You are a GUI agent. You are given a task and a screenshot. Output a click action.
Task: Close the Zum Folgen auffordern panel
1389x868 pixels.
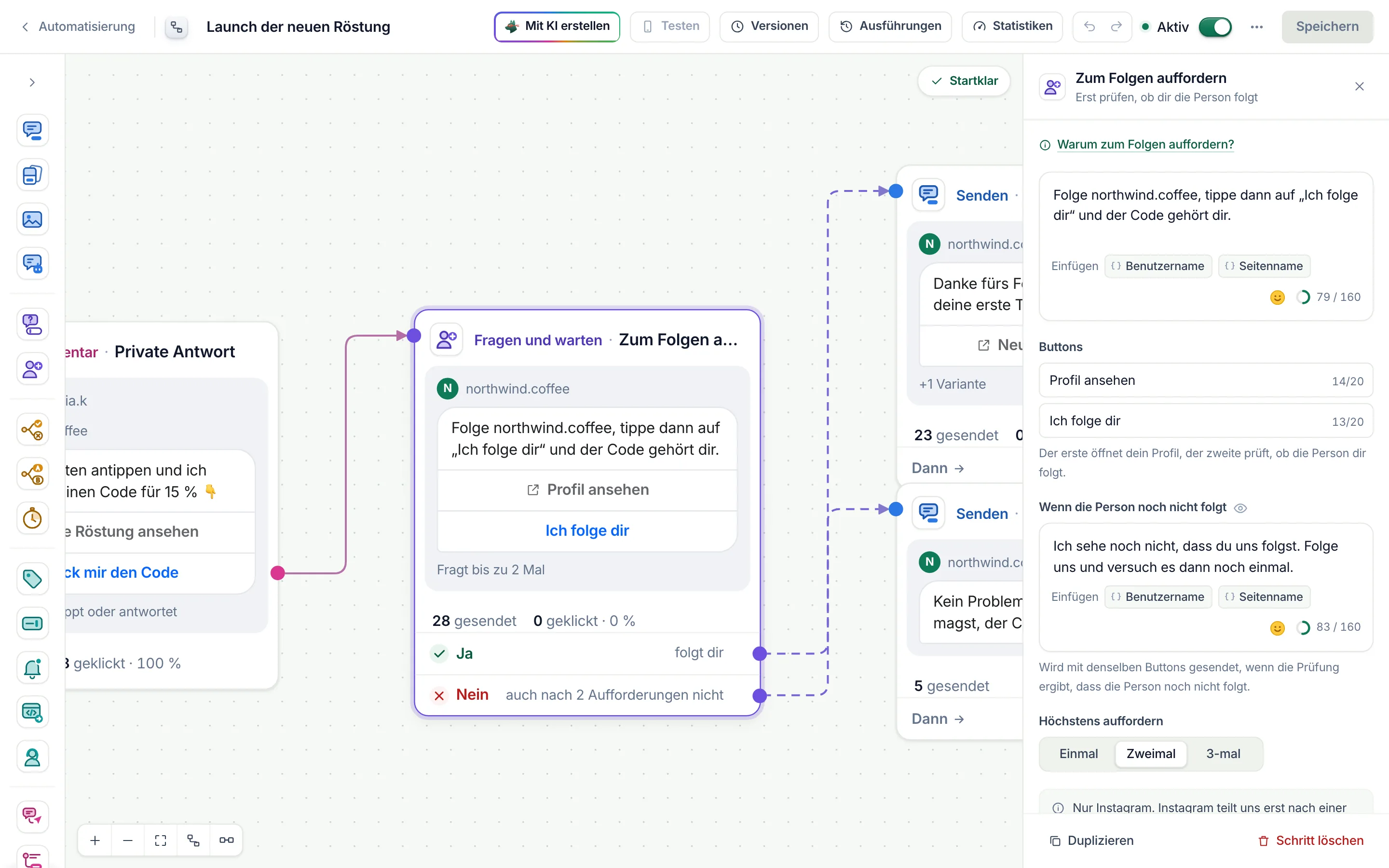(x=1359, y=87)
